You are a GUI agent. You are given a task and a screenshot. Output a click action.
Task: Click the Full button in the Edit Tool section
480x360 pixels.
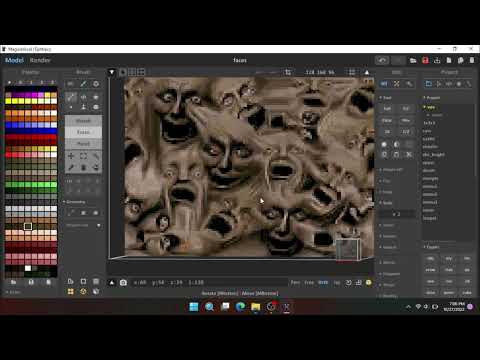point(387,109)
